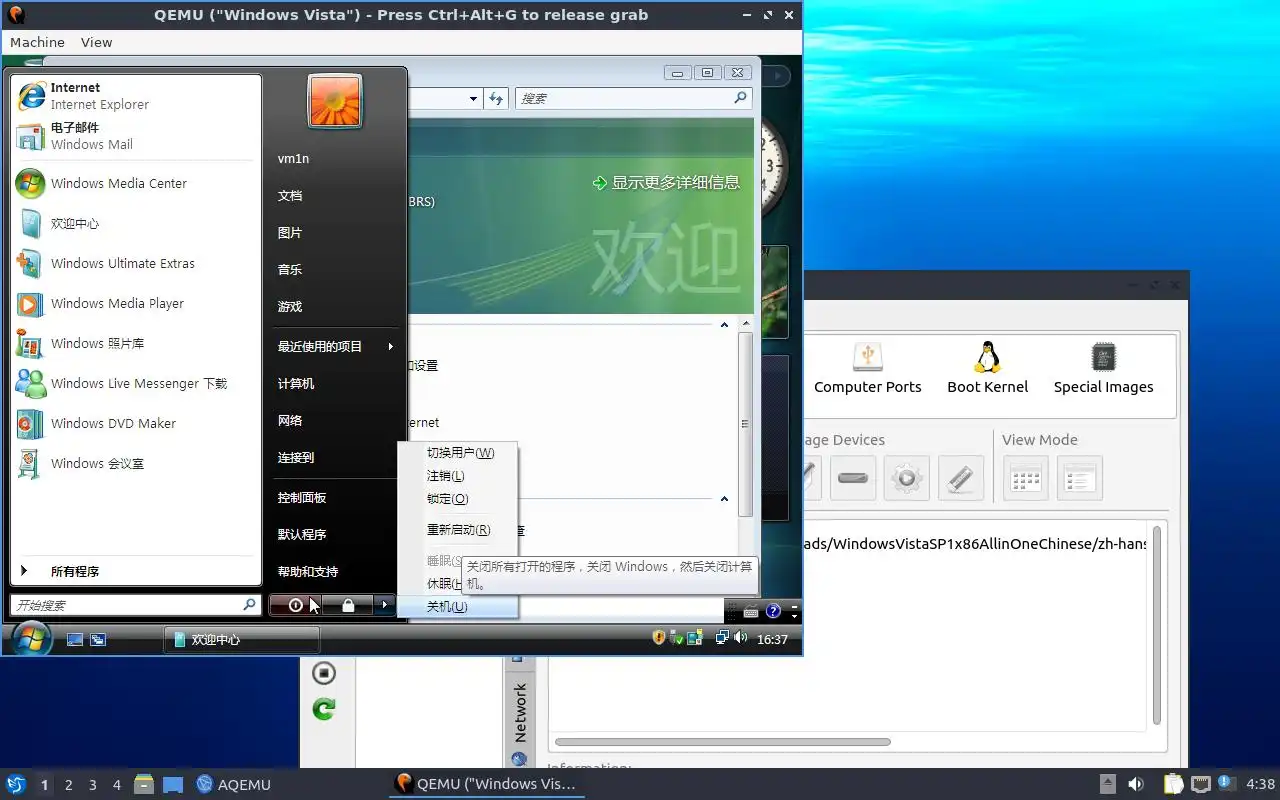Click the Start menu lock button
This screenshot has height=800, width=1280.
coord(348,605)
